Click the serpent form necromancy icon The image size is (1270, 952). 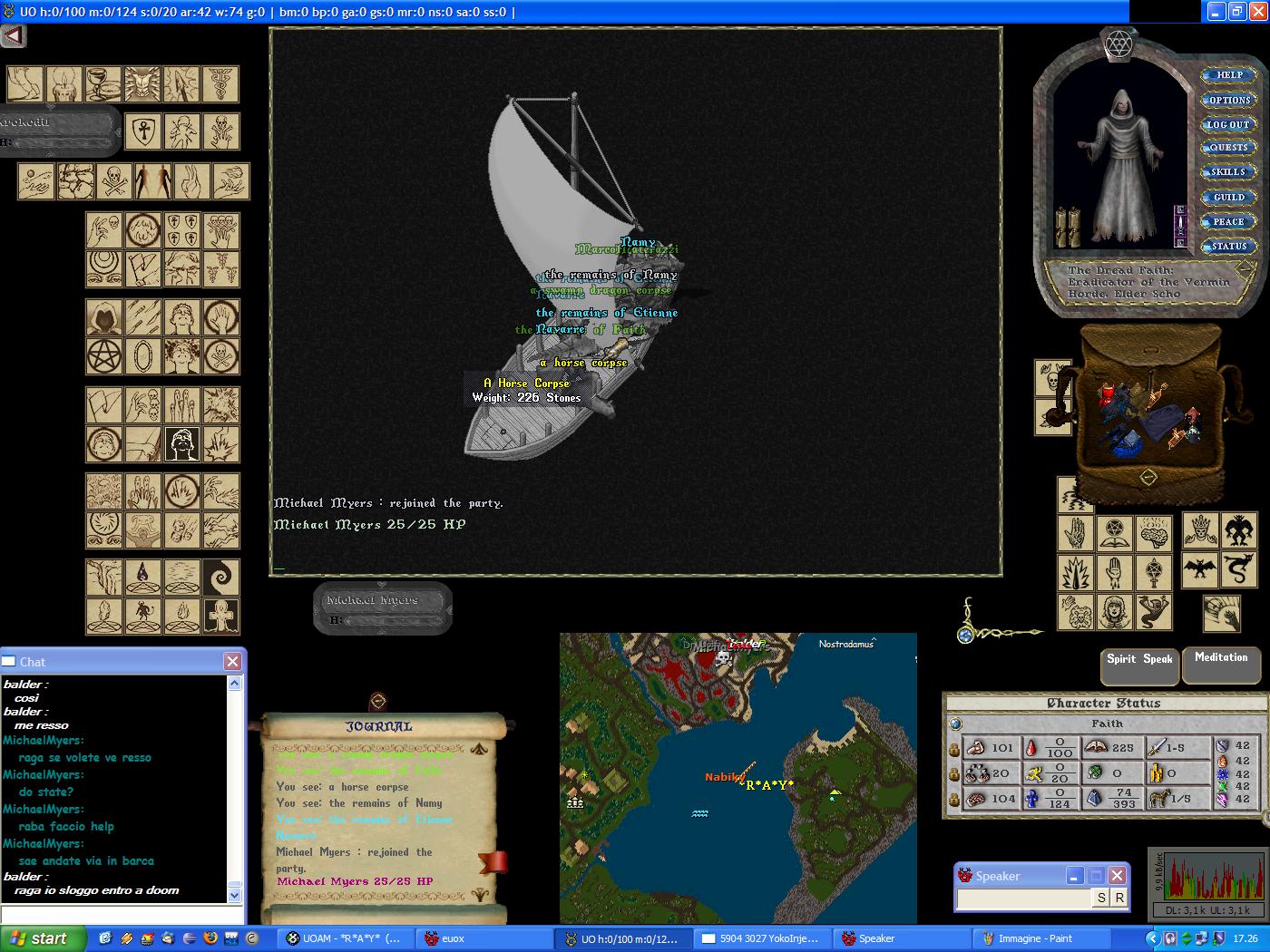pyautogui.click(x=1239, y=569)
